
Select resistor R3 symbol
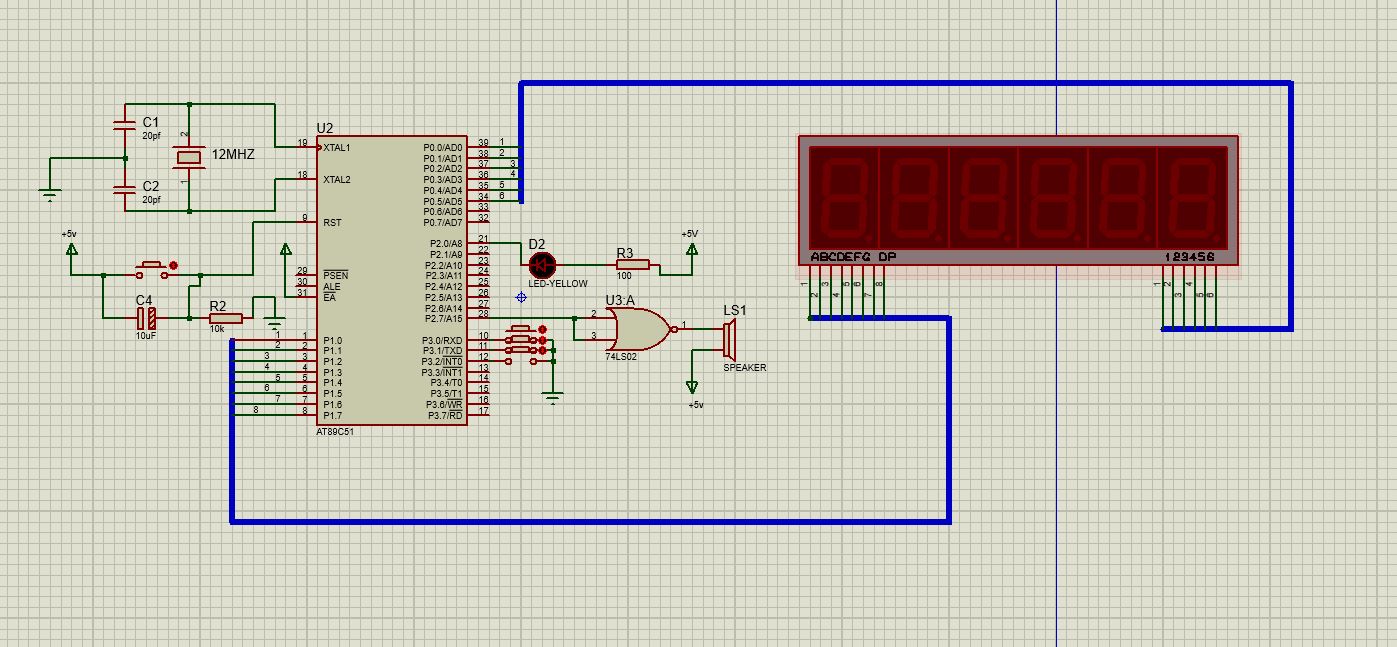tap(632, 265)
